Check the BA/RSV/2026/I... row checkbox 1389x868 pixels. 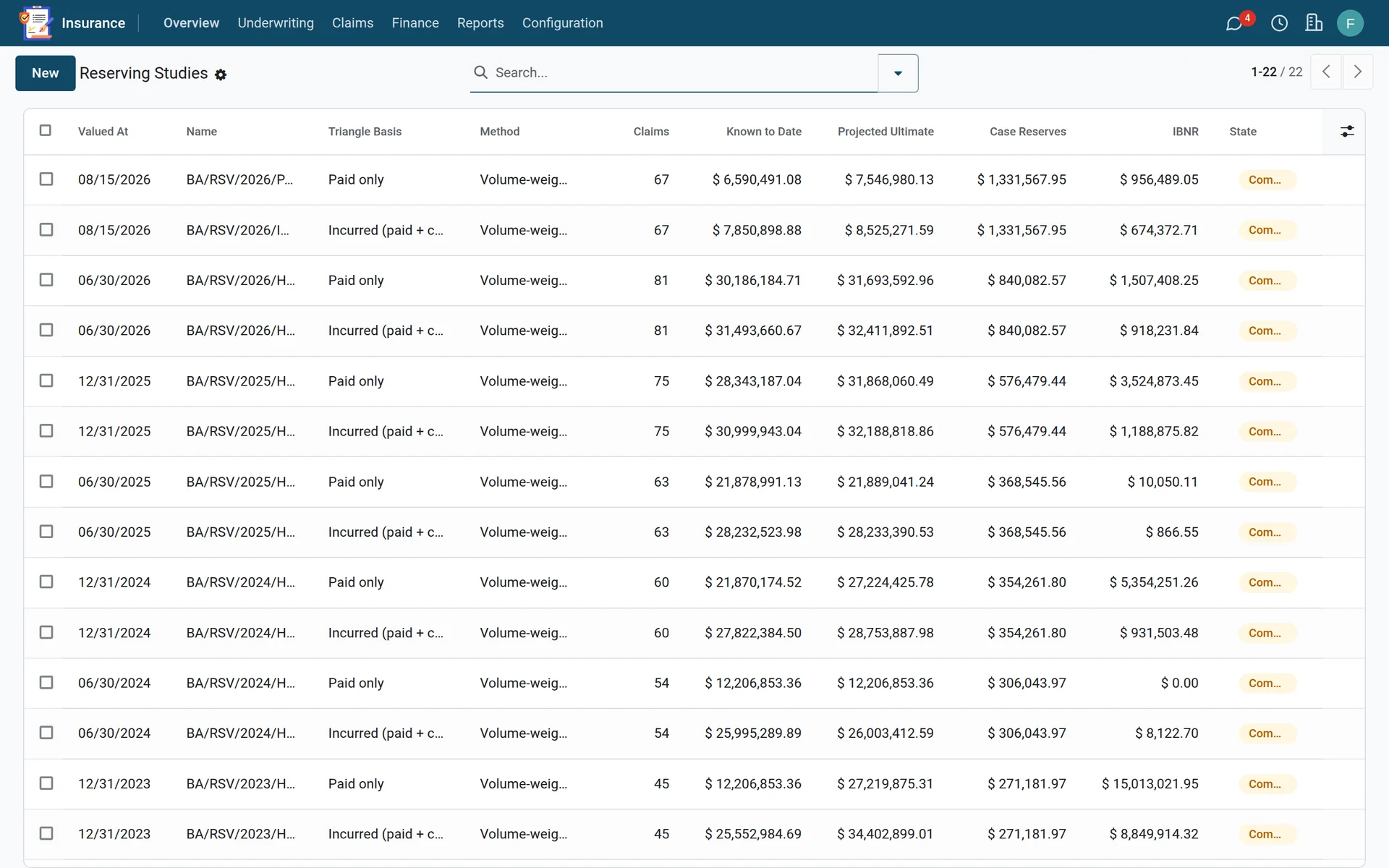pyautogui.click(x=46, y=229)
